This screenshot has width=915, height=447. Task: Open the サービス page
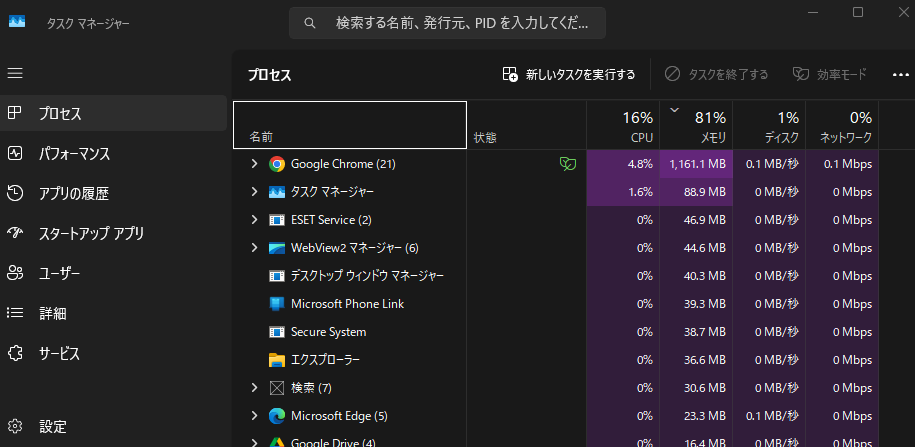coord(113,353)
